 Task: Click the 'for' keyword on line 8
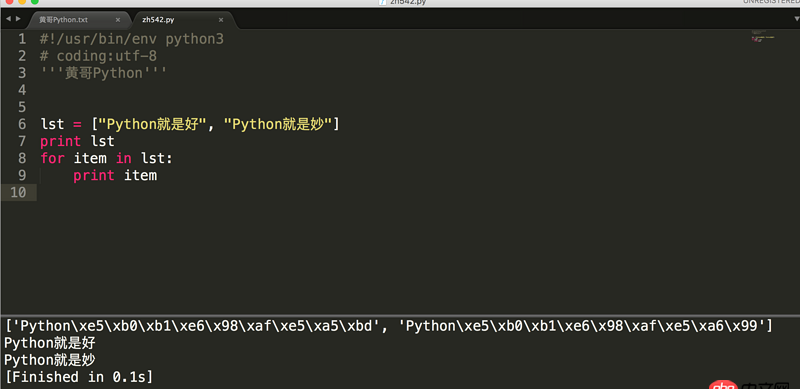click(53, 158)
